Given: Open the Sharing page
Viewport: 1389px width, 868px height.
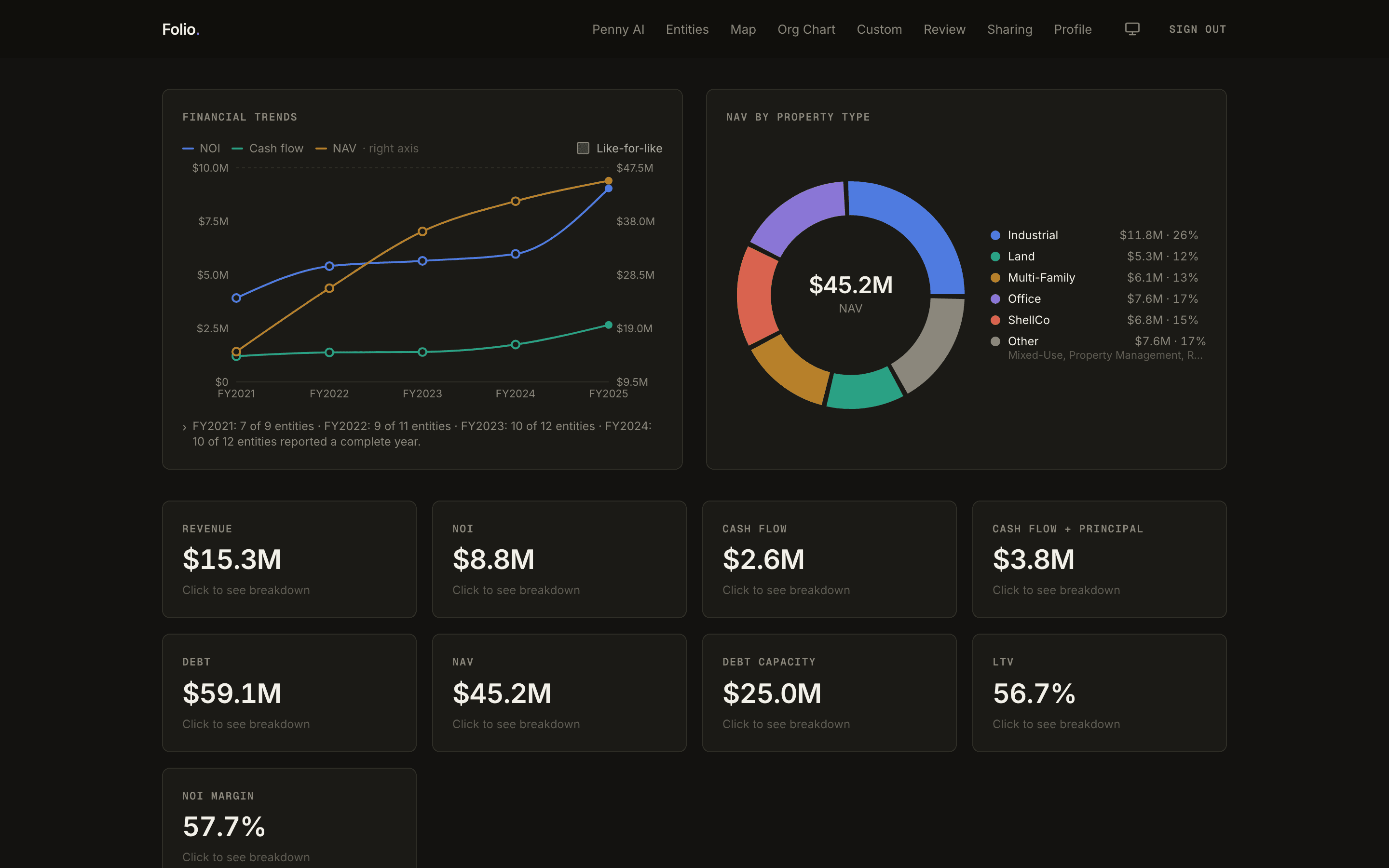Looking at the screenshot, I should click(1009, 29).
